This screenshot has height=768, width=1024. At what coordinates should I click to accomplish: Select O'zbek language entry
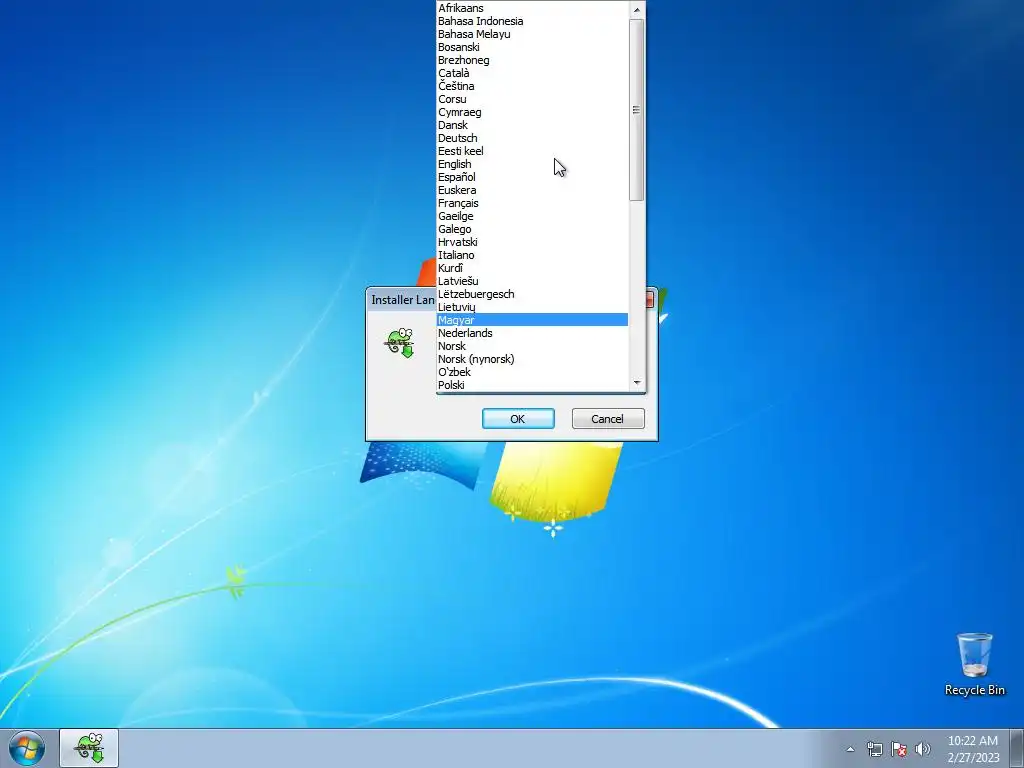(x=532, y=372)
